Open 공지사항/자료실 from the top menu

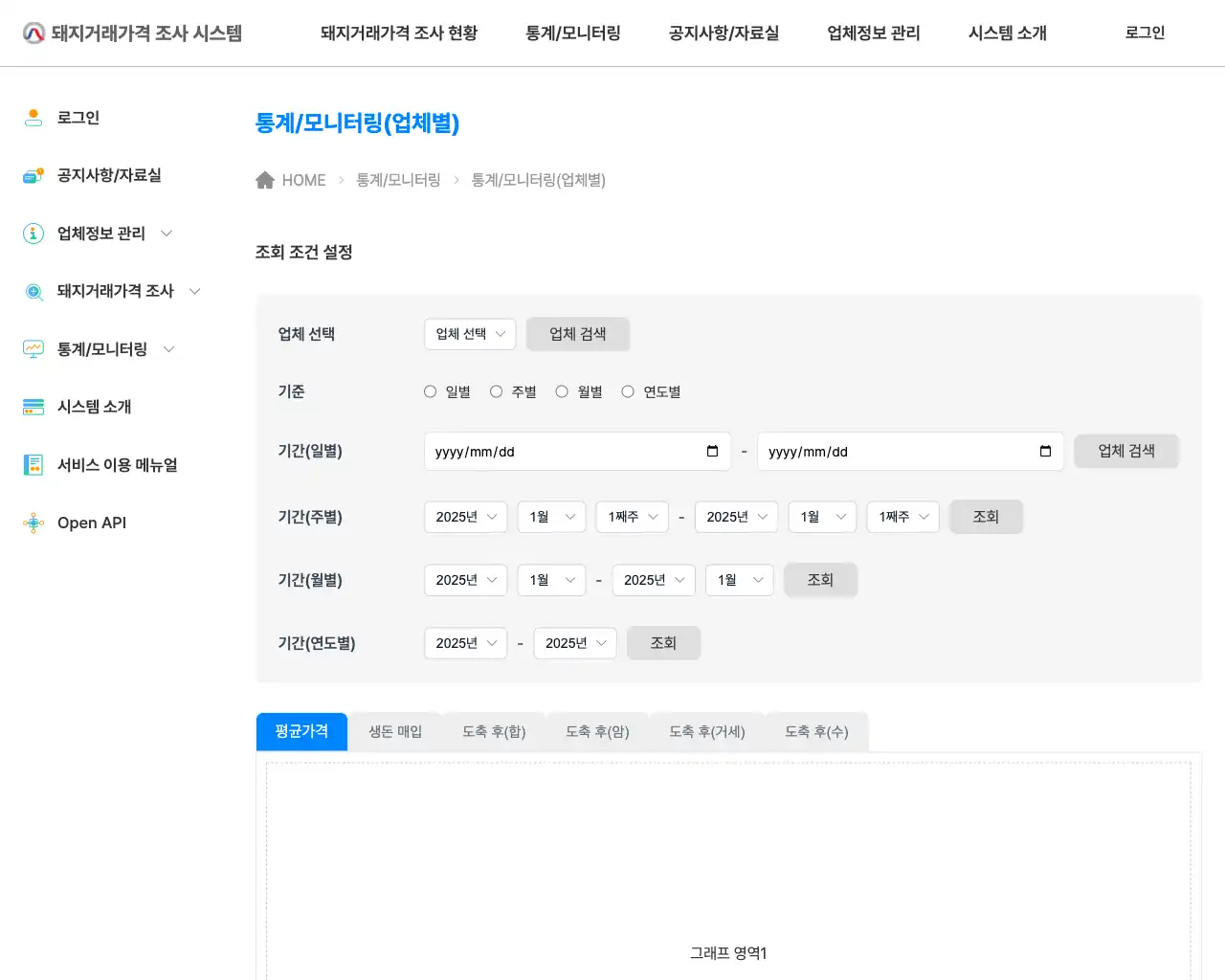[723, 33]
